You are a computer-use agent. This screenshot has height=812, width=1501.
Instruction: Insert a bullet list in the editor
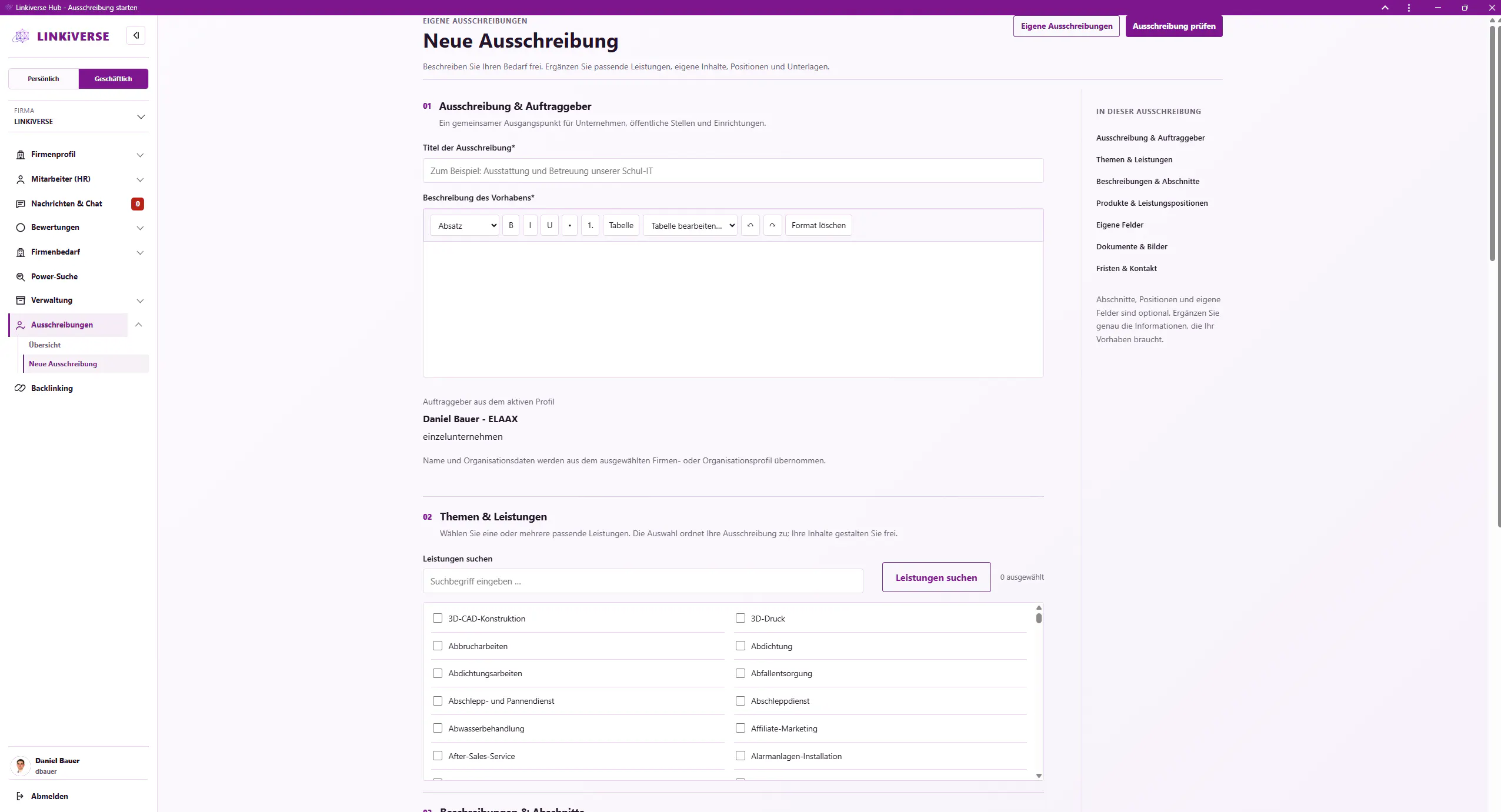point(570,225)
